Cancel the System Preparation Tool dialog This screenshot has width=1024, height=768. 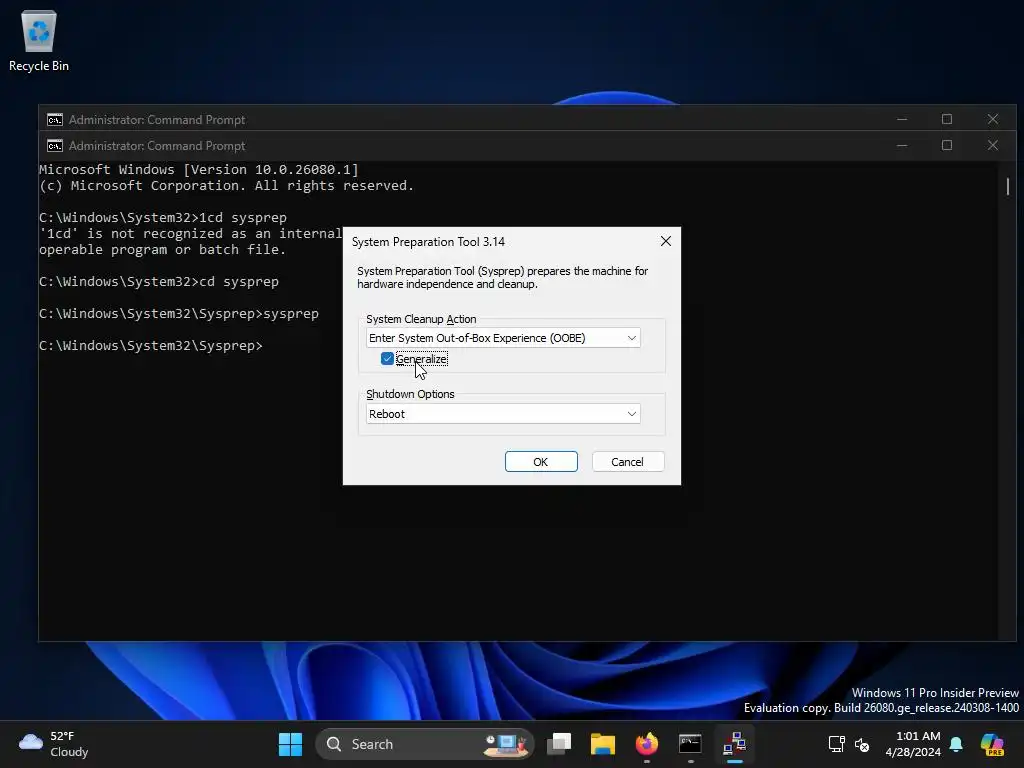(628, 462)
